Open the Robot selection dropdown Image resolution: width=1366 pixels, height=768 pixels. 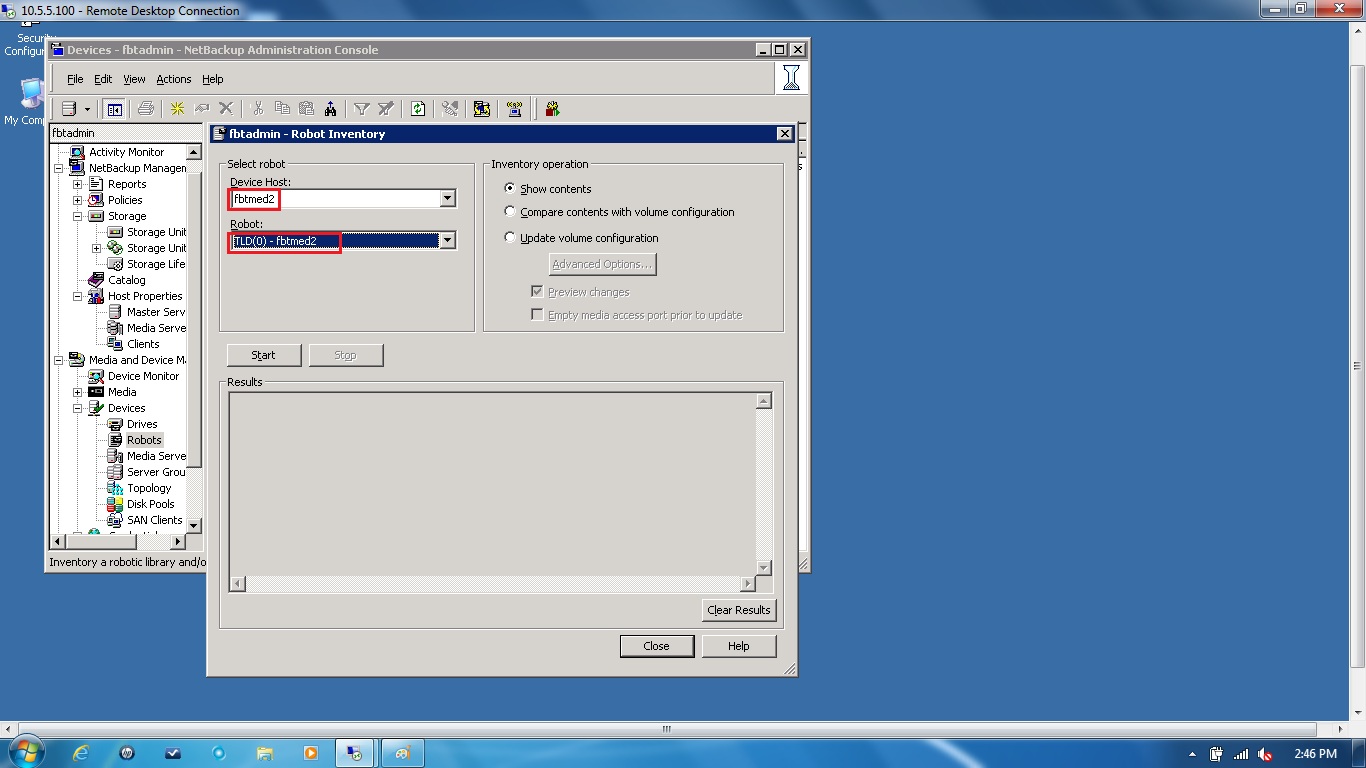tap(447, 241)
